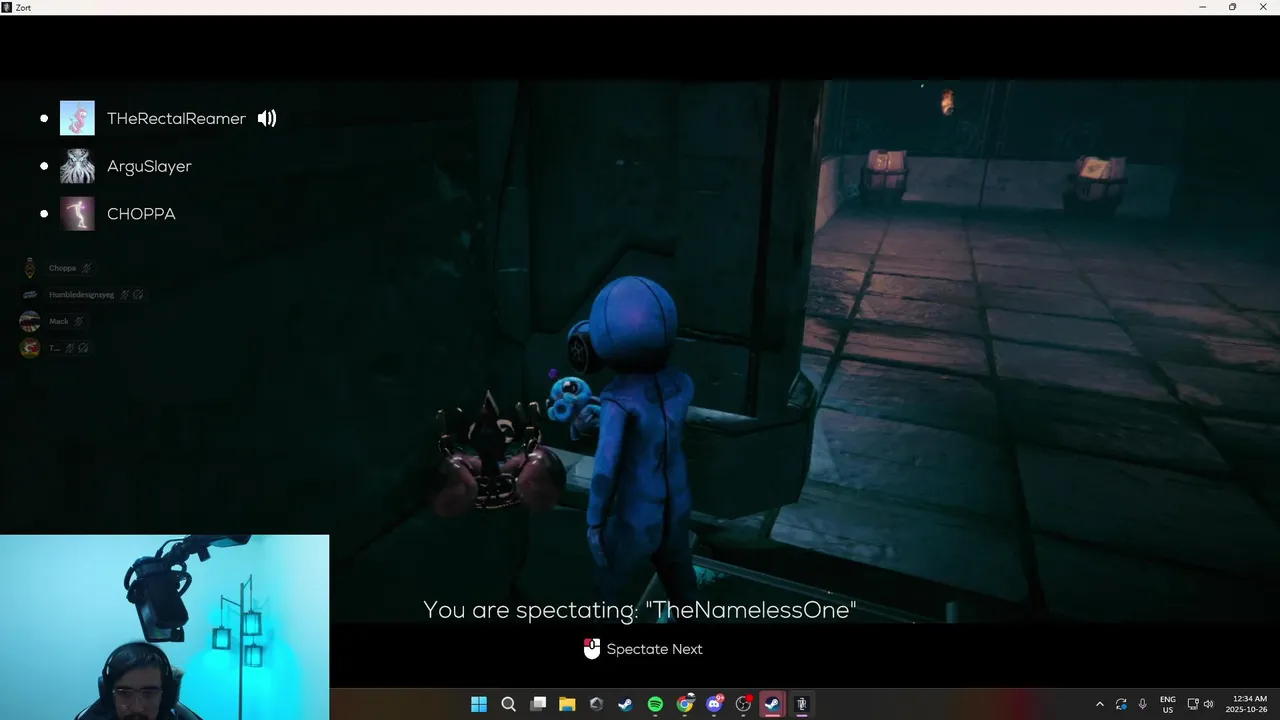1280x720 pixels.
Task: Switch to the active Steam game taskbar icon
Action: [772, 704]
